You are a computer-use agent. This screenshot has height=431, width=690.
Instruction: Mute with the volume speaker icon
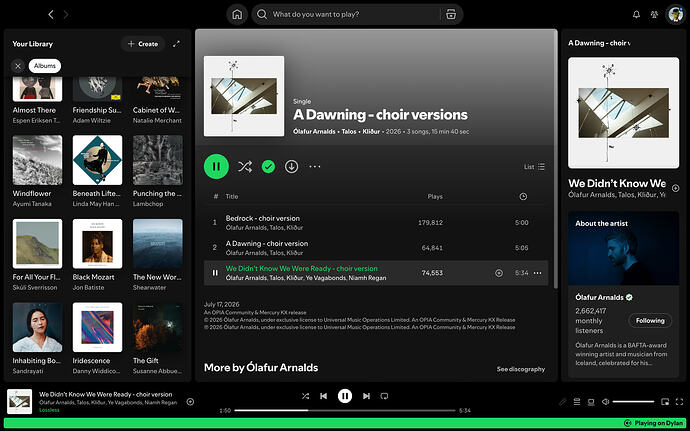pos(606,402)
